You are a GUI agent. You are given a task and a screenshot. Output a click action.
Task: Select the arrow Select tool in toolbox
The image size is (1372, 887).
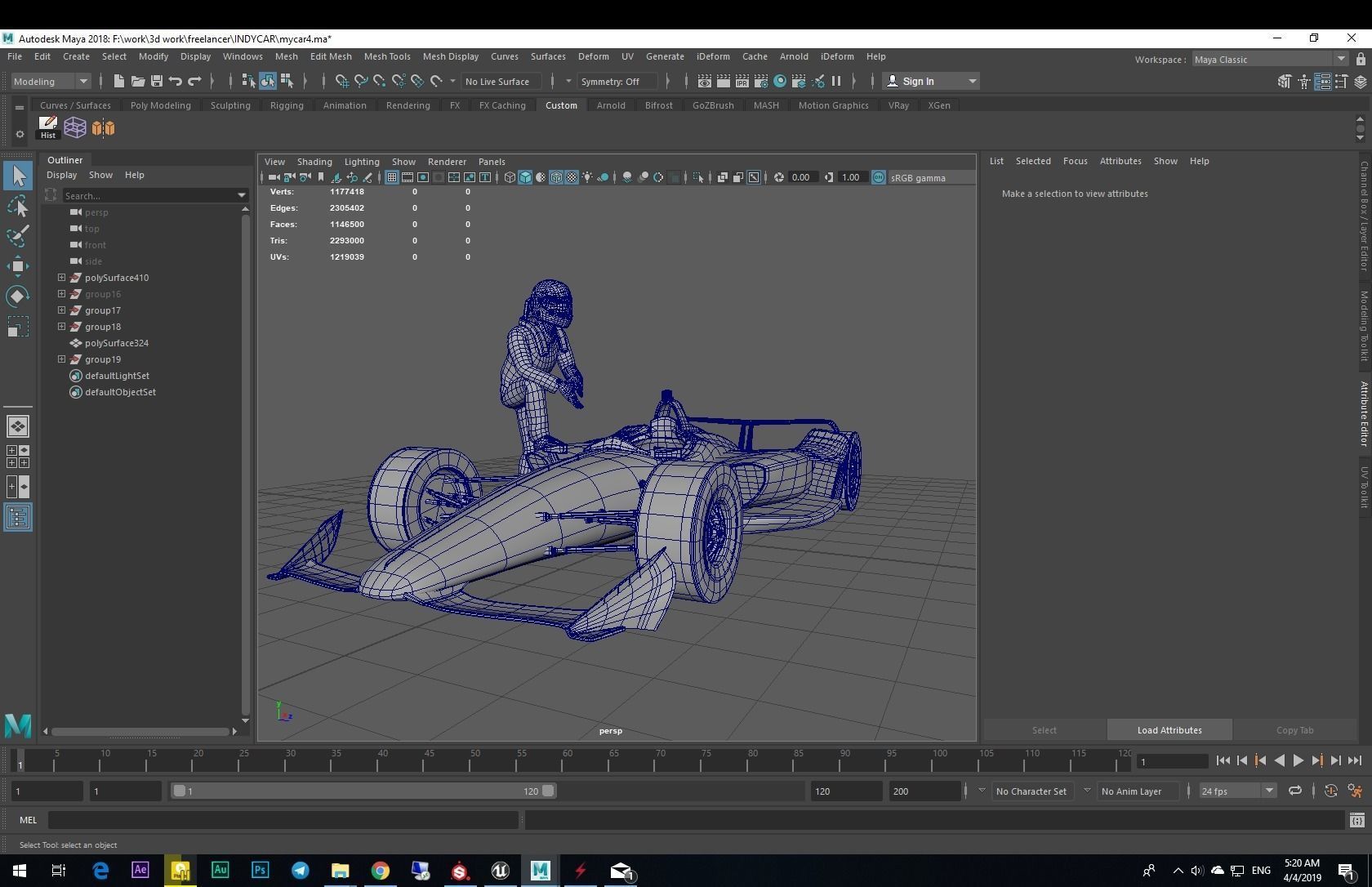point(18,176)
